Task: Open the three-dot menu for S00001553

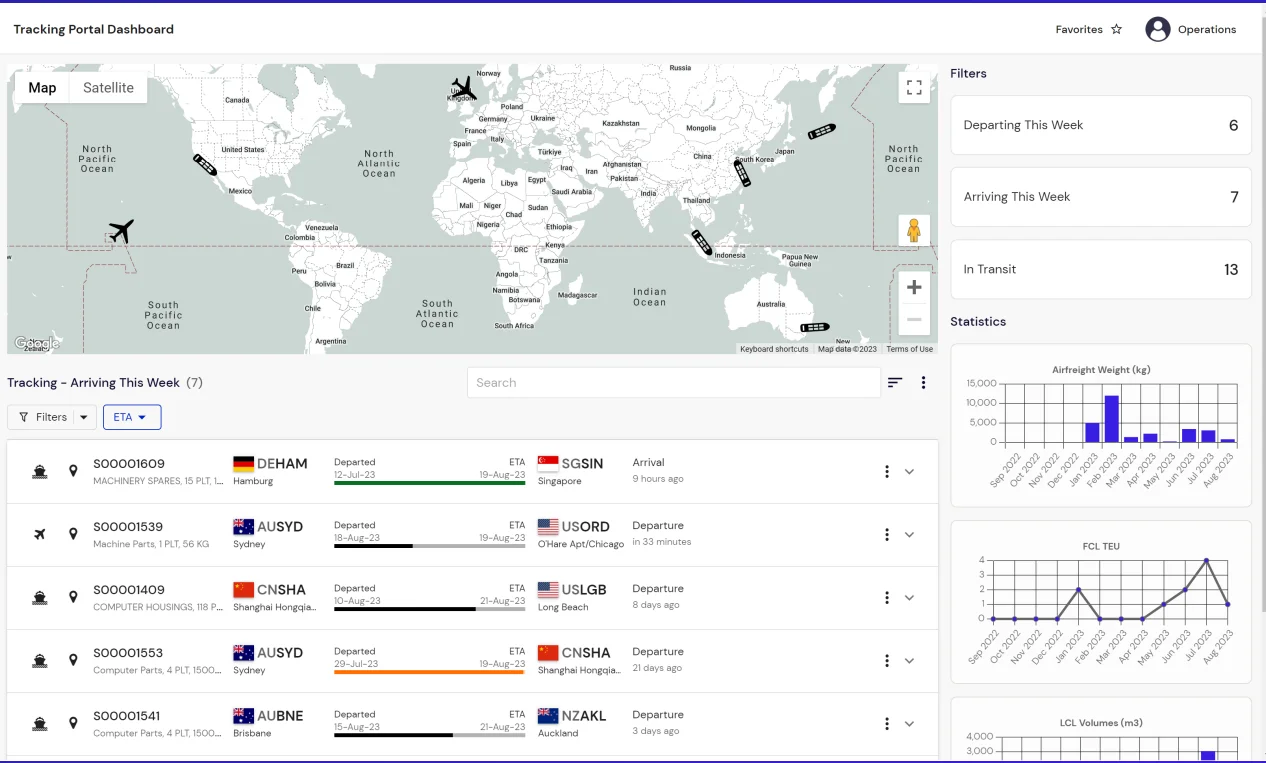Action: coord(887,661)
